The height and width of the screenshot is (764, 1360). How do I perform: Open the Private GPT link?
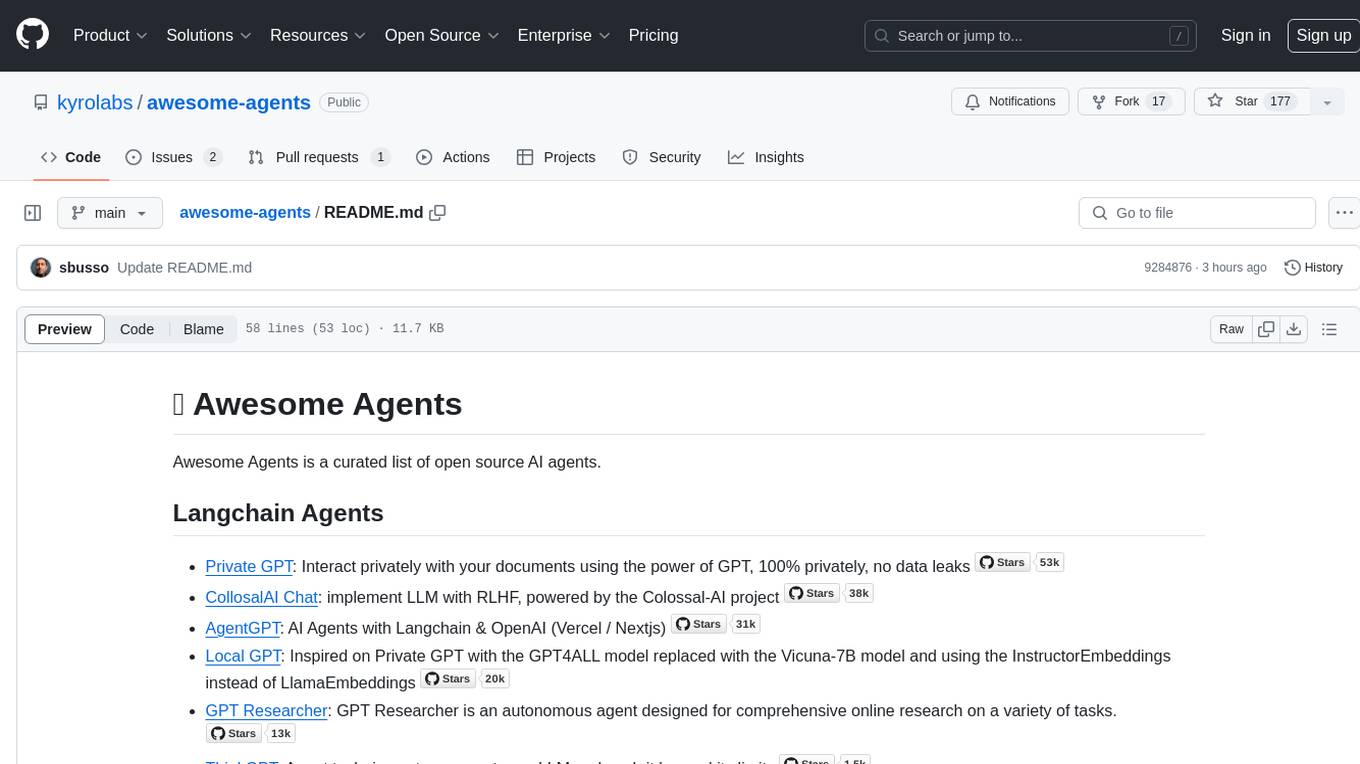click(x=249, y=566)
